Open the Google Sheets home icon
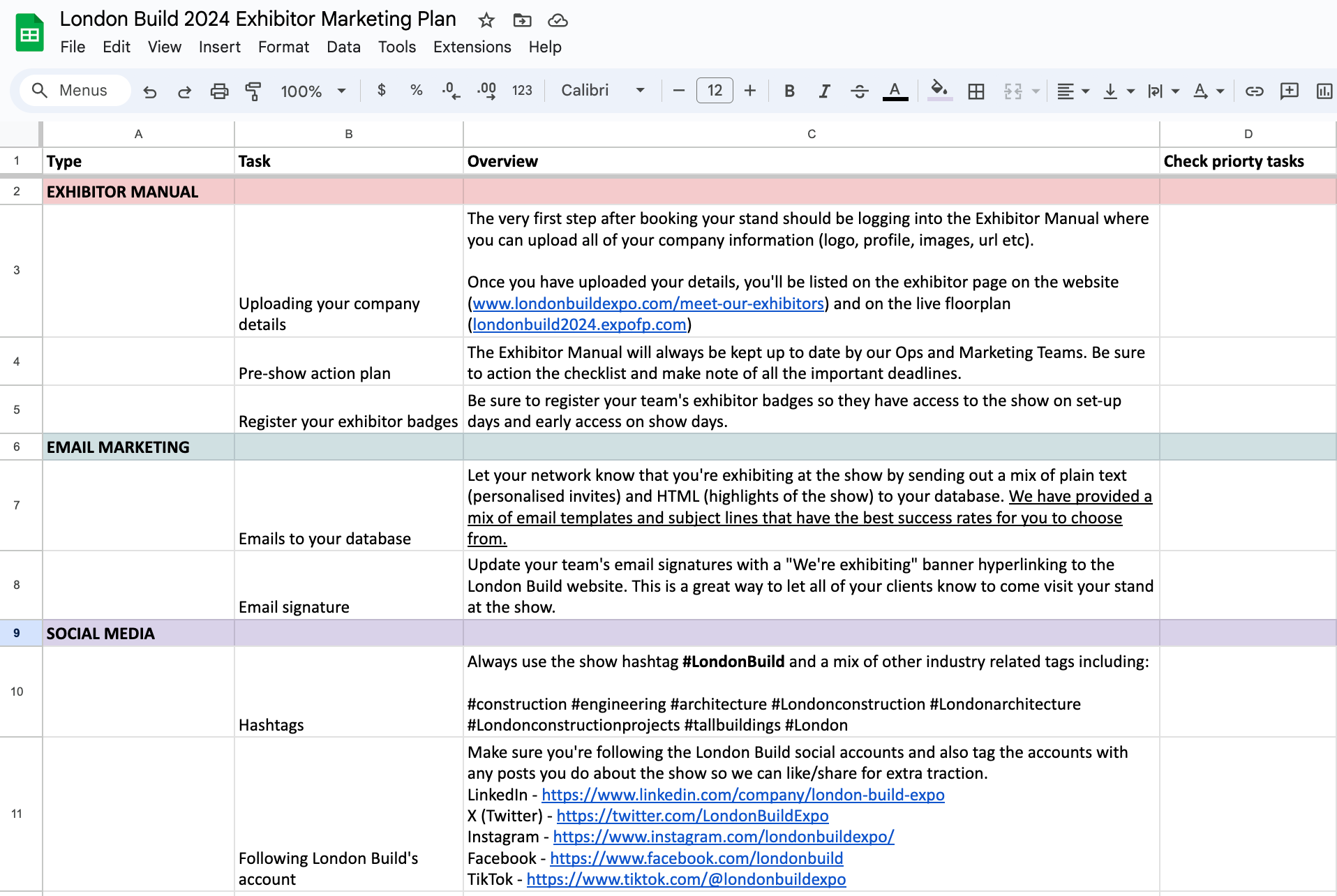This screenshot has width=1337, height=896. 29,33
